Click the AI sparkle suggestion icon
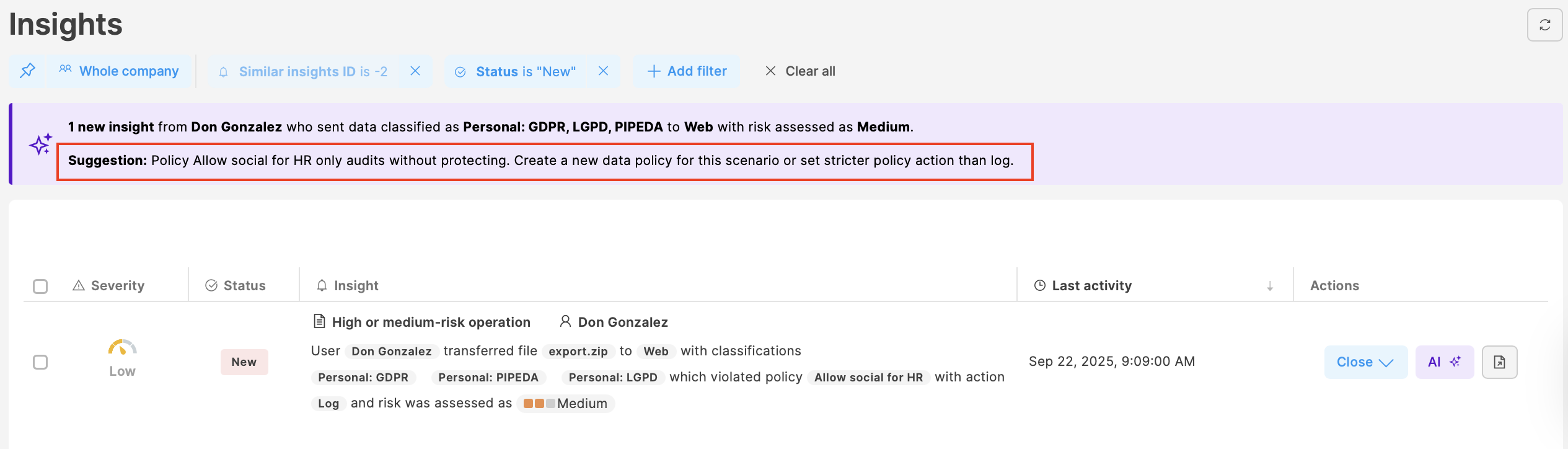1568x449 pixels. 41,144
